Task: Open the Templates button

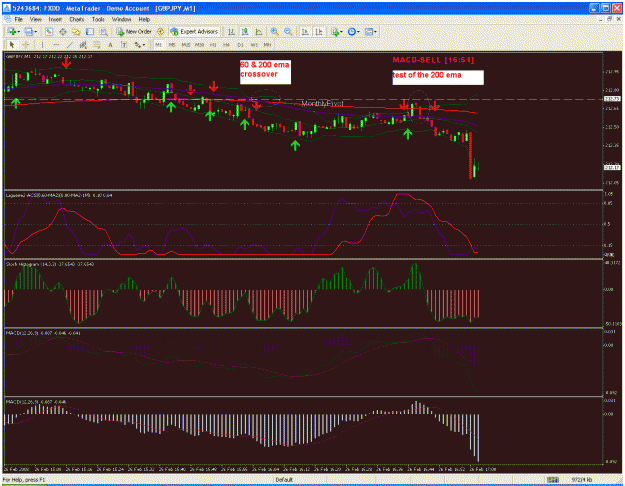Action: pos(368,31)
